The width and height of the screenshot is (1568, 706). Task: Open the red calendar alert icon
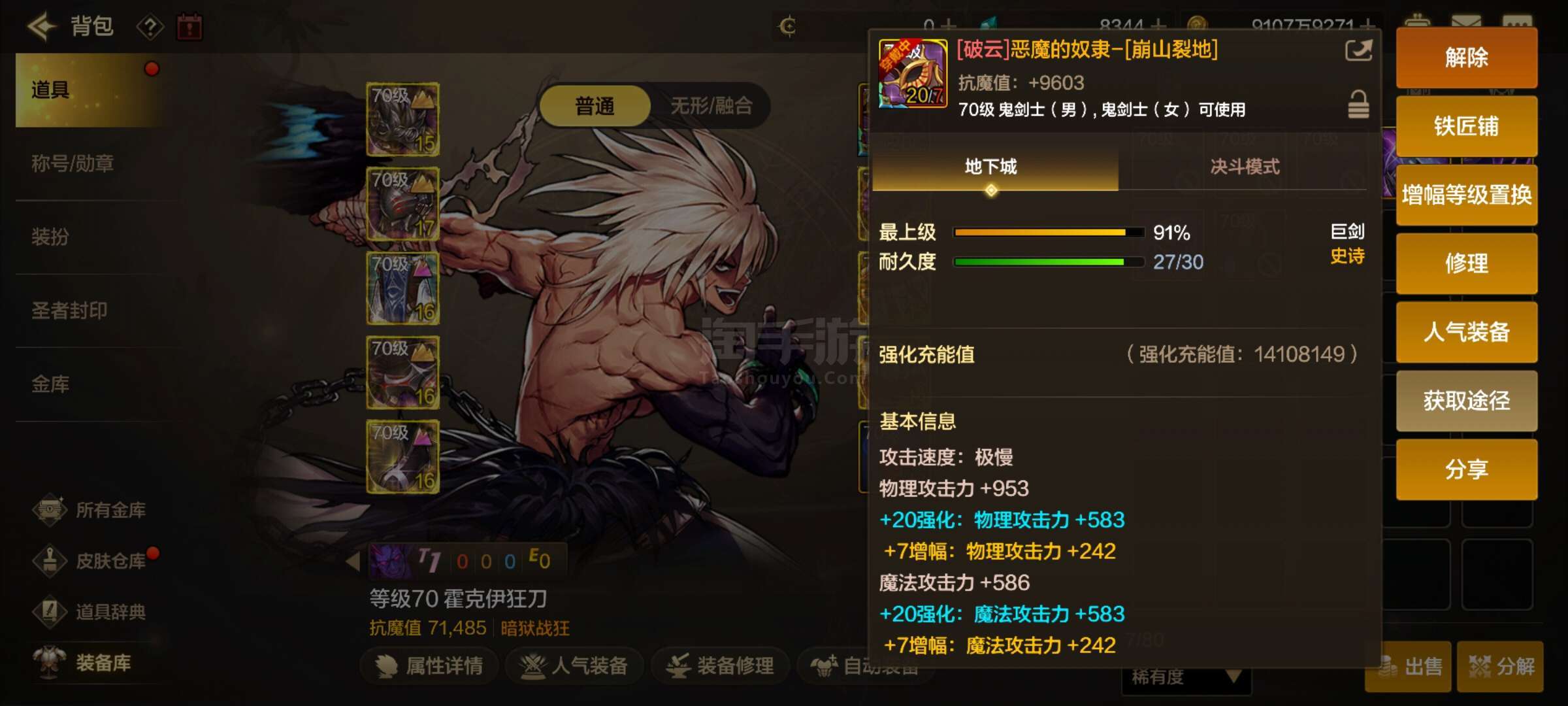[190, 27]
